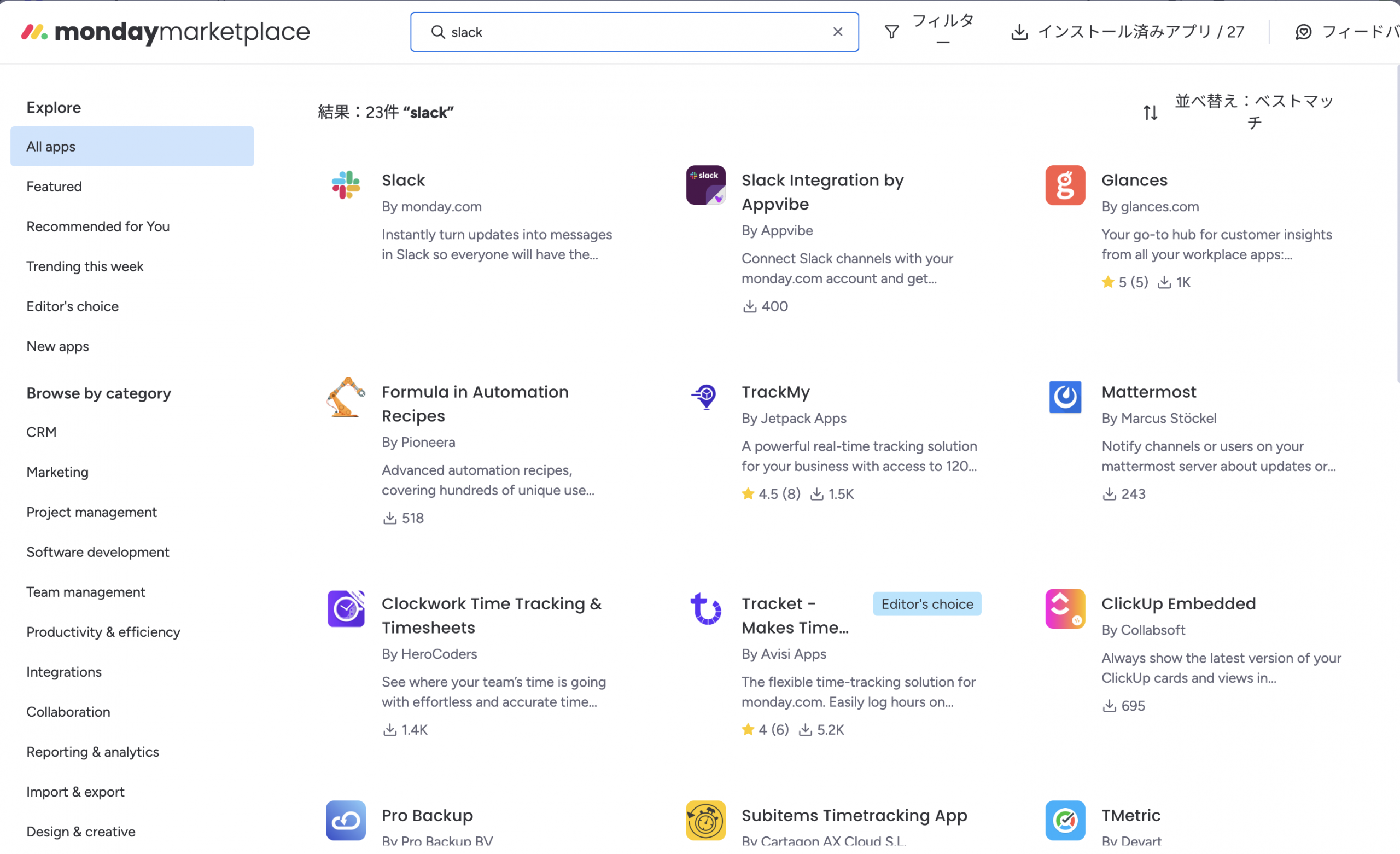1400x854 pixels.
Task: Show Trending this week apps
Action: coord(85,266)
